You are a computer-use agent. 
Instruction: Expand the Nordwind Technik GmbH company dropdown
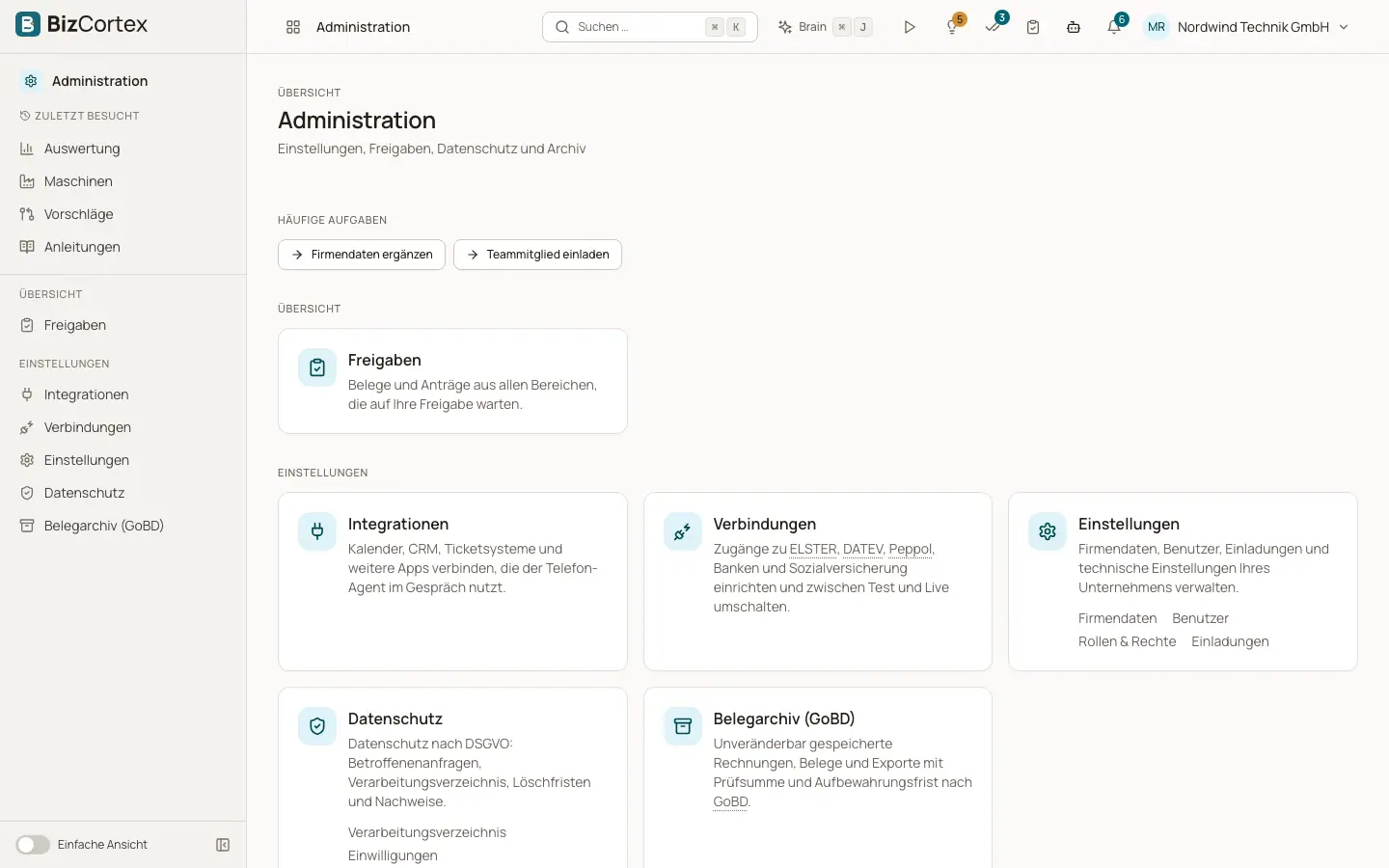coord(1263,27)
